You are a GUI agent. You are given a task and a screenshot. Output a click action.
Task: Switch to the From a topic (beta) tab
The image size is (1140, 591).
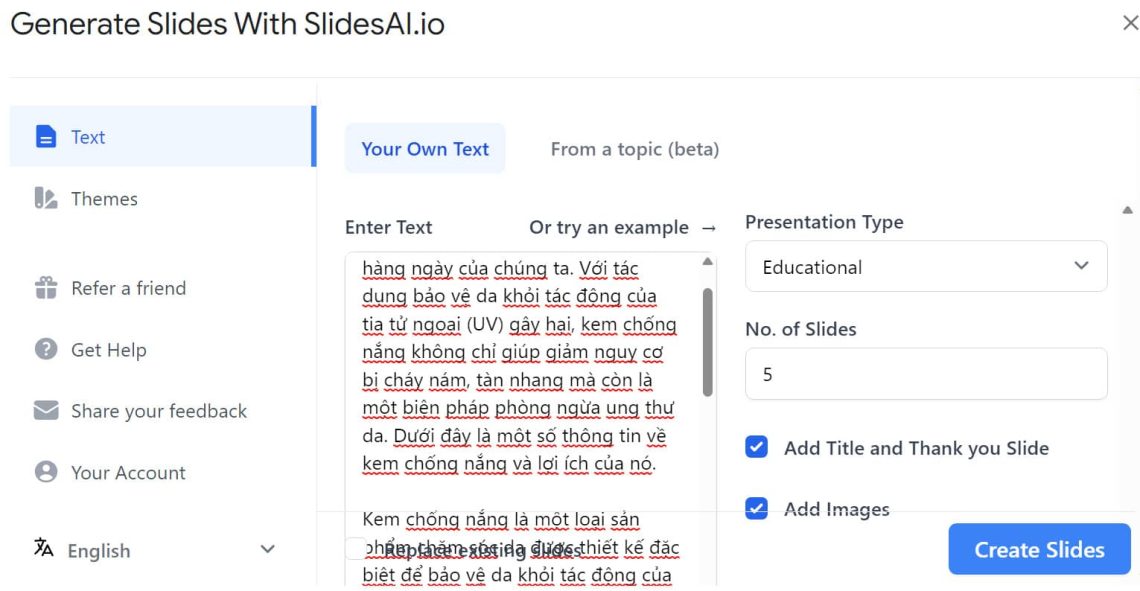pyautogui.click(x=634, y=148)
